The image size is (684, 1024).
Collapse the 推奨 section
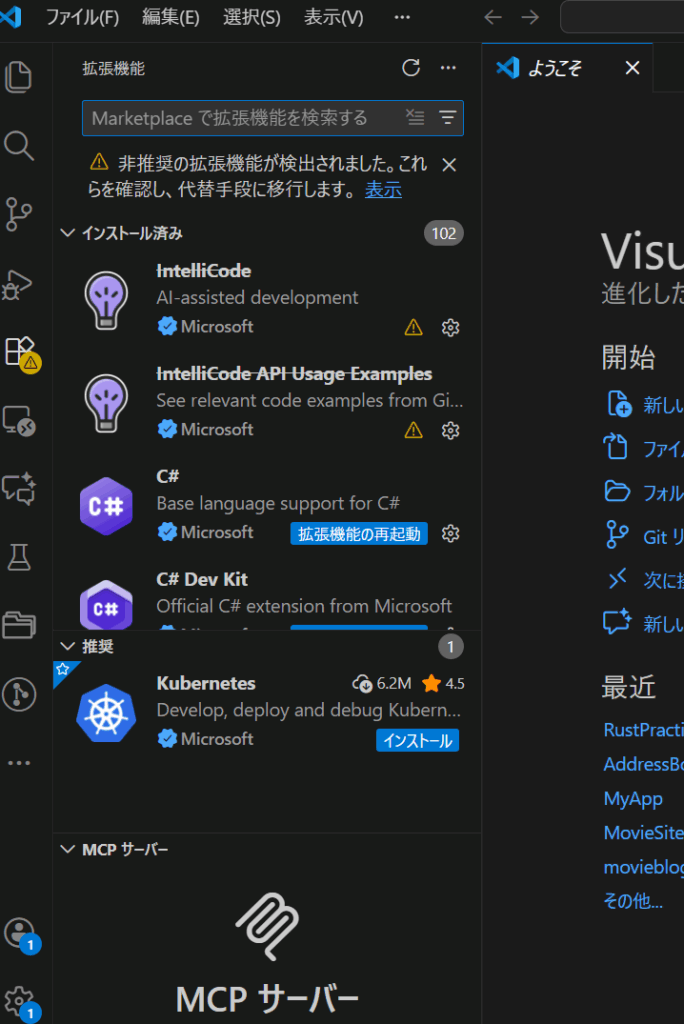coord(68,647)
